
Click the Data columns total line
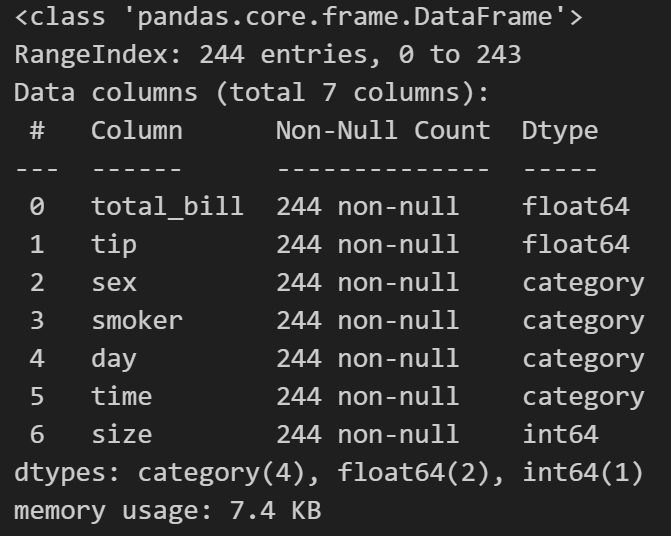coord(251,93)
